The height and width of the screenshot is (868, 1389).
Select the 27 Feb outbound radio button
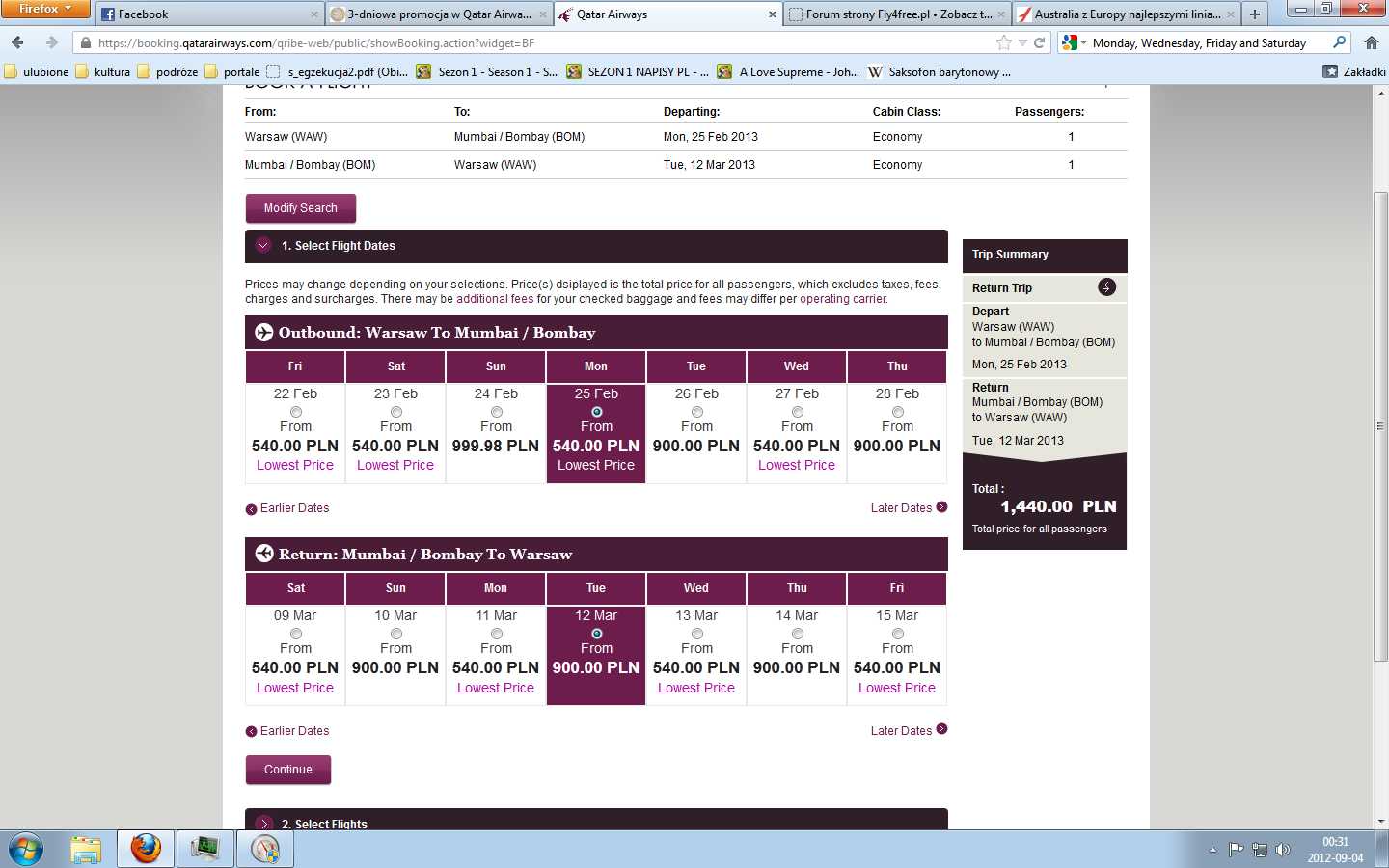(x=797, y=412)
